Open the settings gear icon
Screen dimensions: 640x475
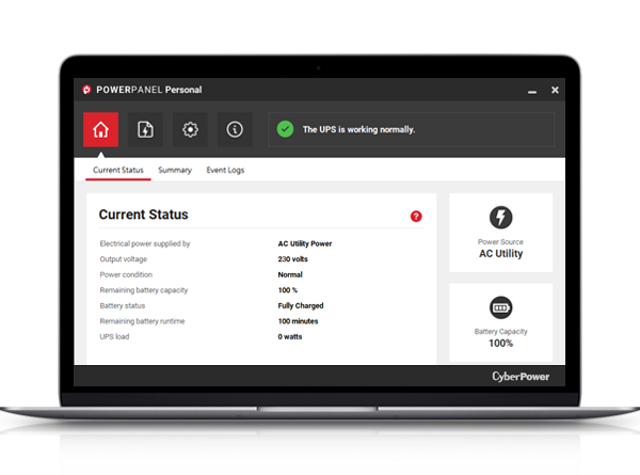tap(190, 129)
